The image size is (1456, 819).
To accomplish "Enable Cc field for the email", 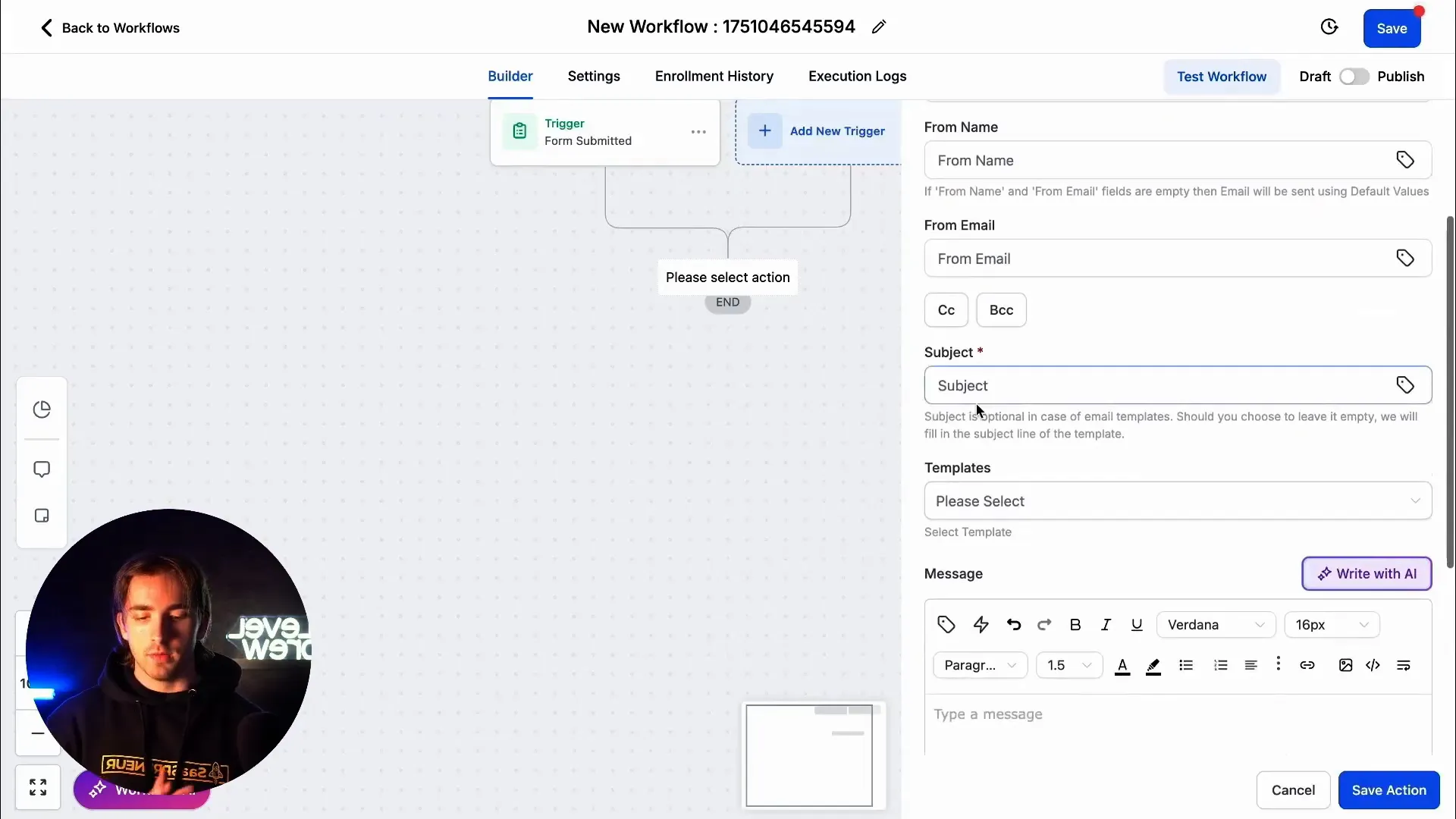I will pyautogui.click(x=946, y=309).
